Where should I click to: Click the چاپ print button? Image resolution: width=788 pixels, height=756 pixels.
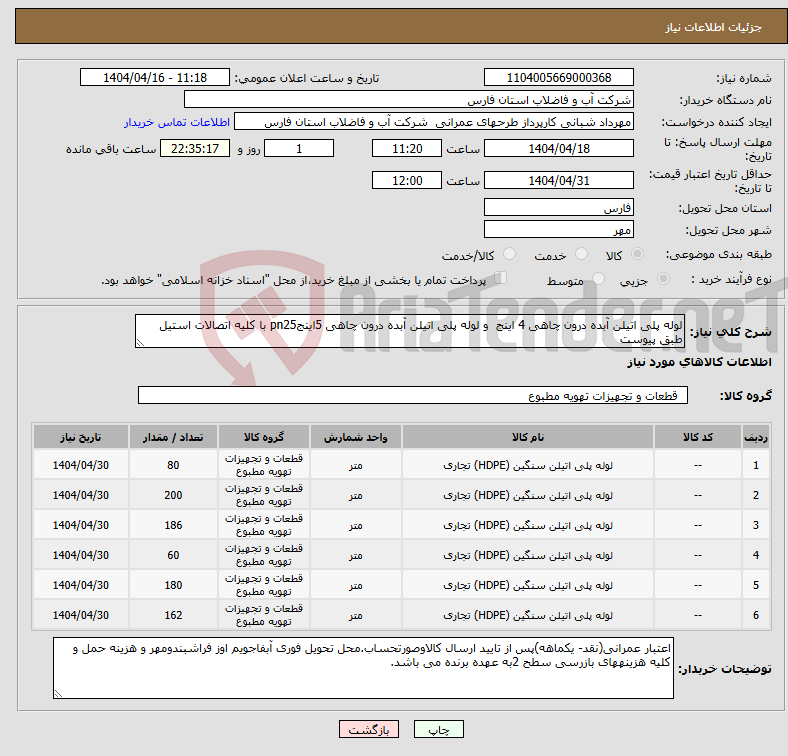[439, 729]
